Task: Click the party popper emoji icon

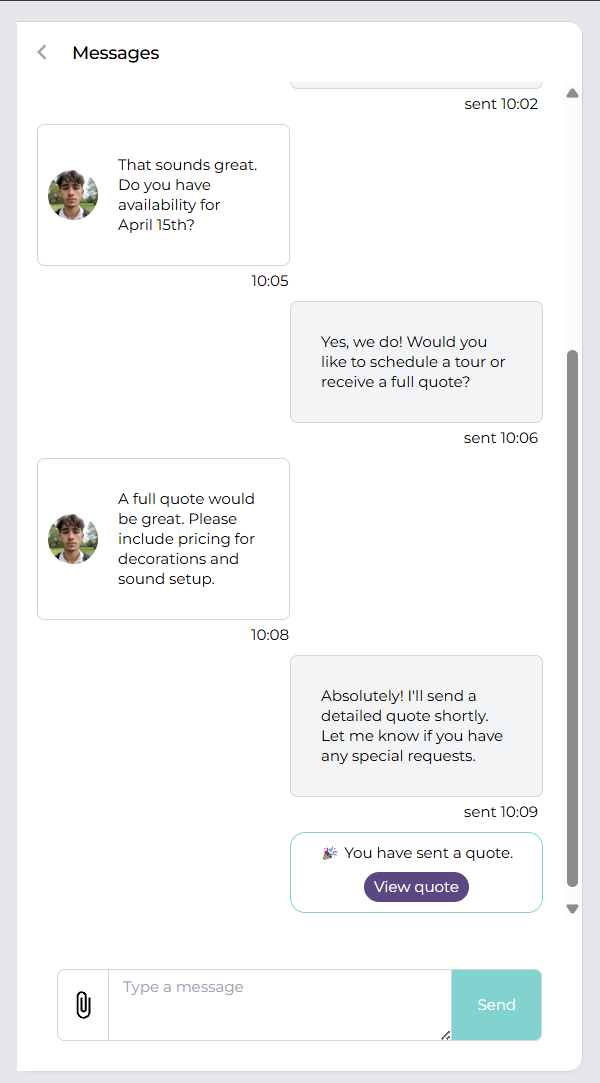Action: 329,853
